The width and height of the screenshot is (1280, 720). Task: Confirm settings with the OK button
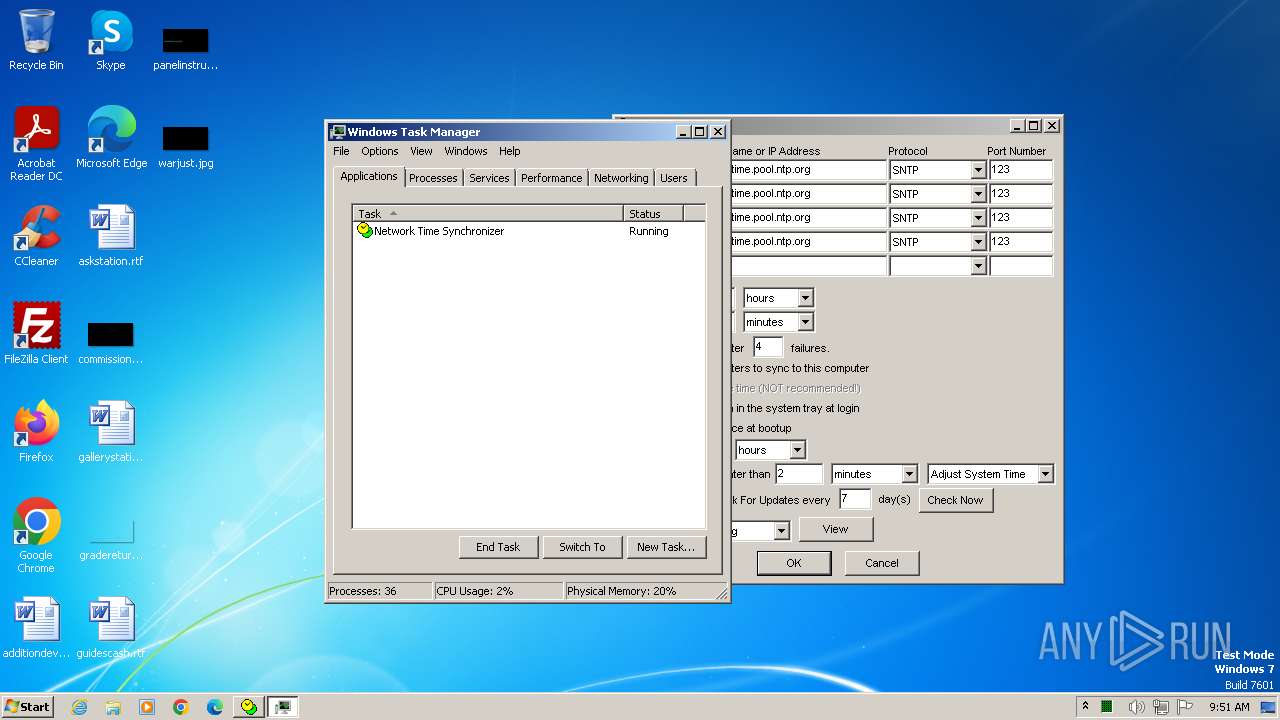tap(794, 563)
